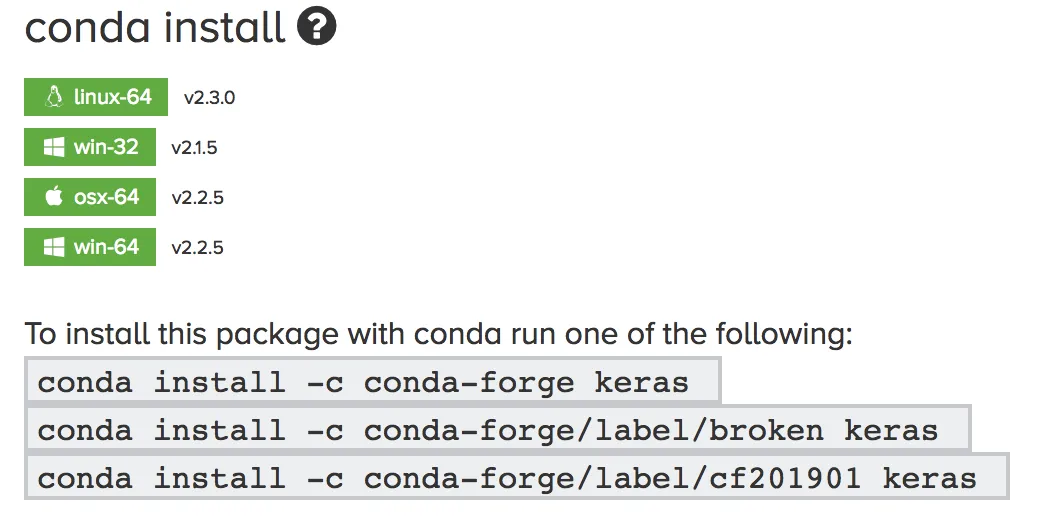Click the conda-forge keras install command

coord(364,382)
